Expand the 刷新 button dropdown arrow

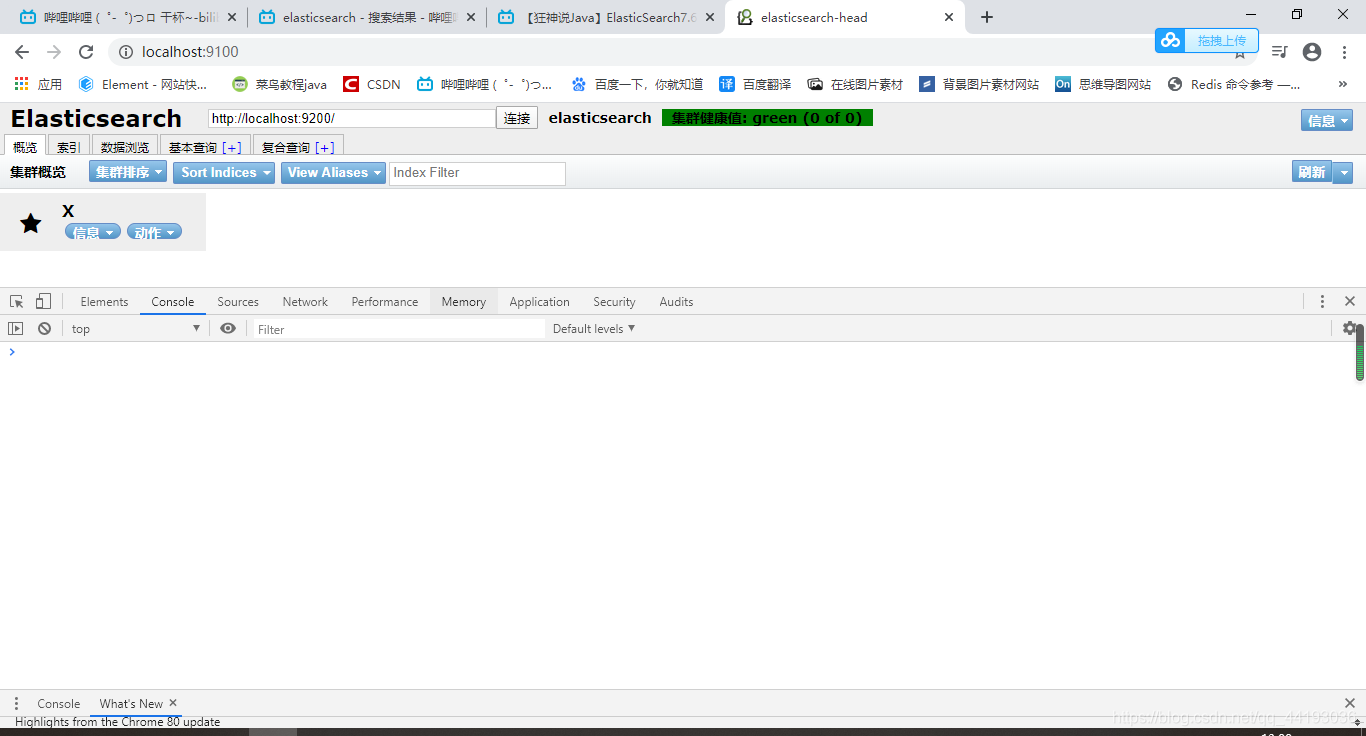pos(1341,171)
